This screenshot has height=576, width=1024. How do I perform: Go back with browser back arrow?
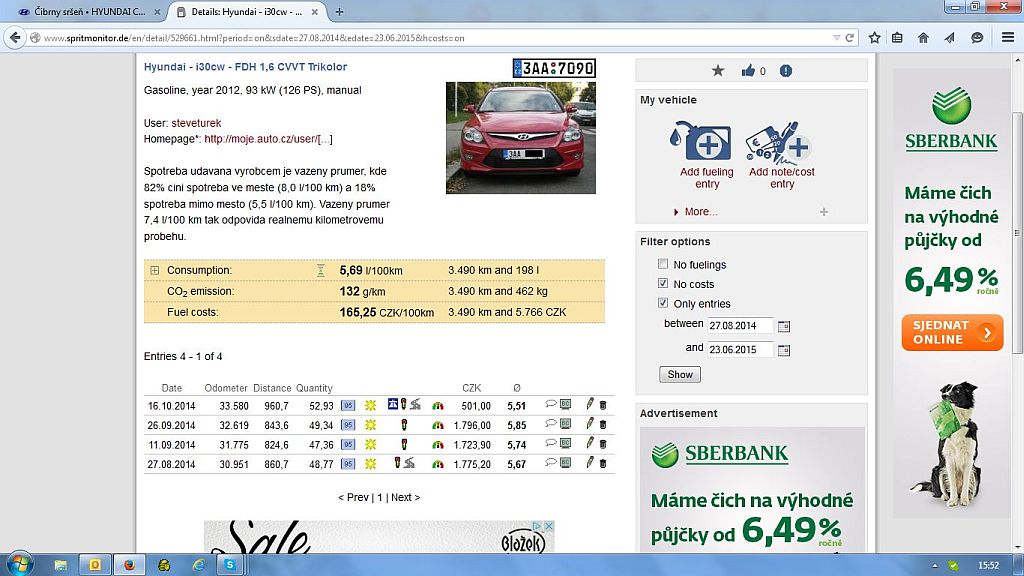point(15,38)
